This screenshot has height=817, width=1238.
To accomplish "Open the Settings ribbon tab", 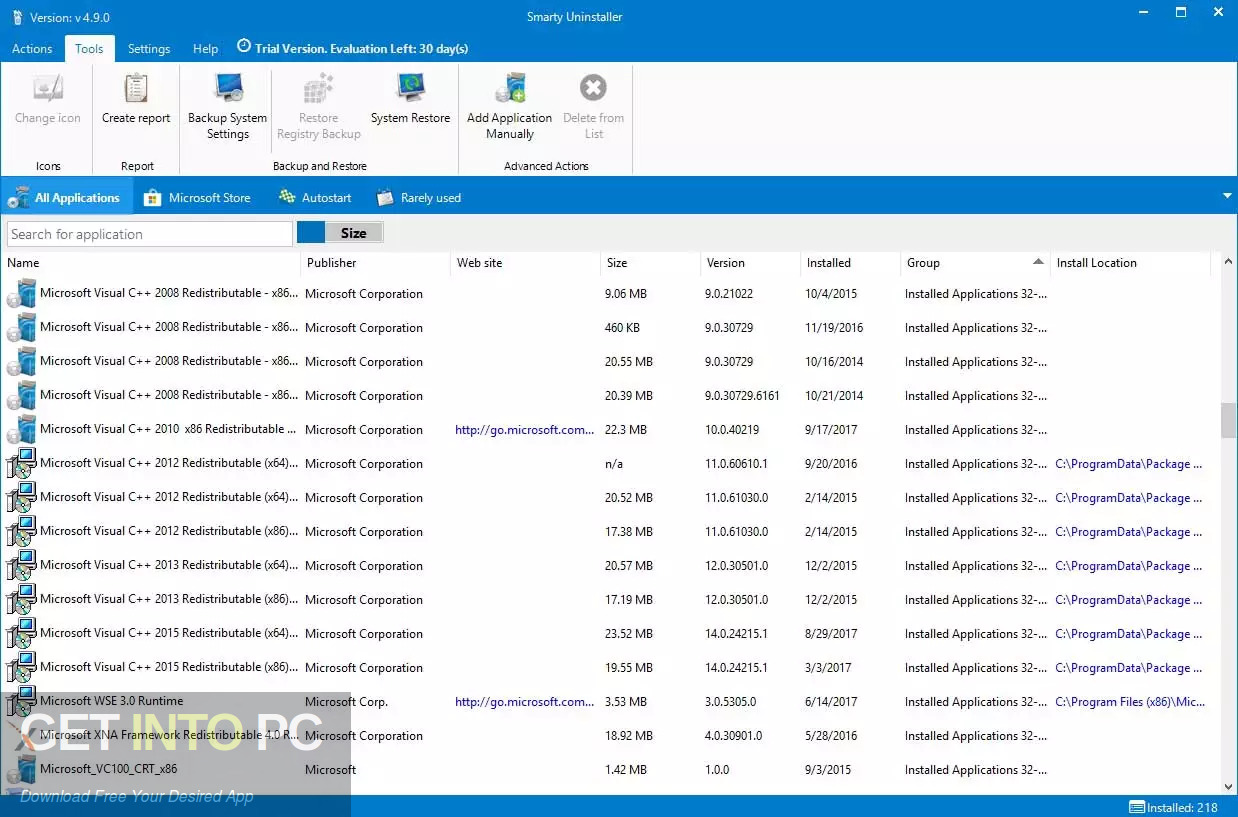I will point(149,48).
